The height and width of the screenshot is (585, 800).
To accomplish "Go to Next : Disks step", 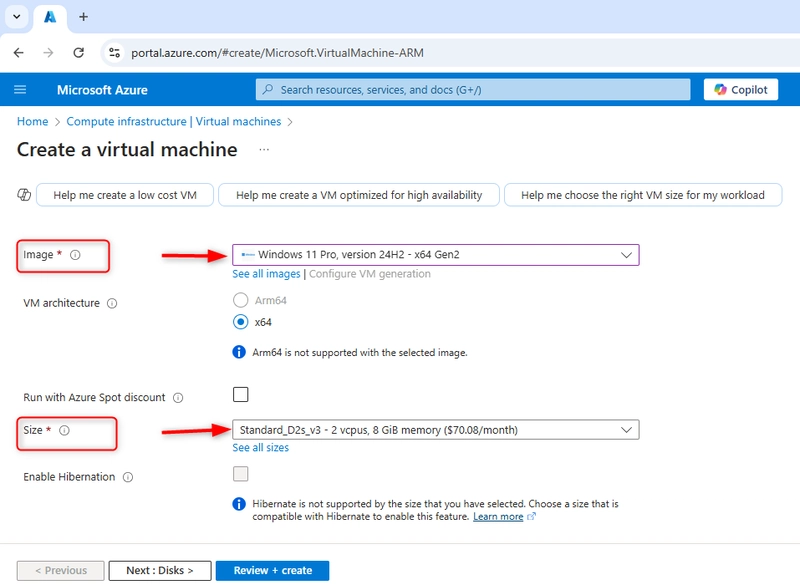I will [160, 570].
